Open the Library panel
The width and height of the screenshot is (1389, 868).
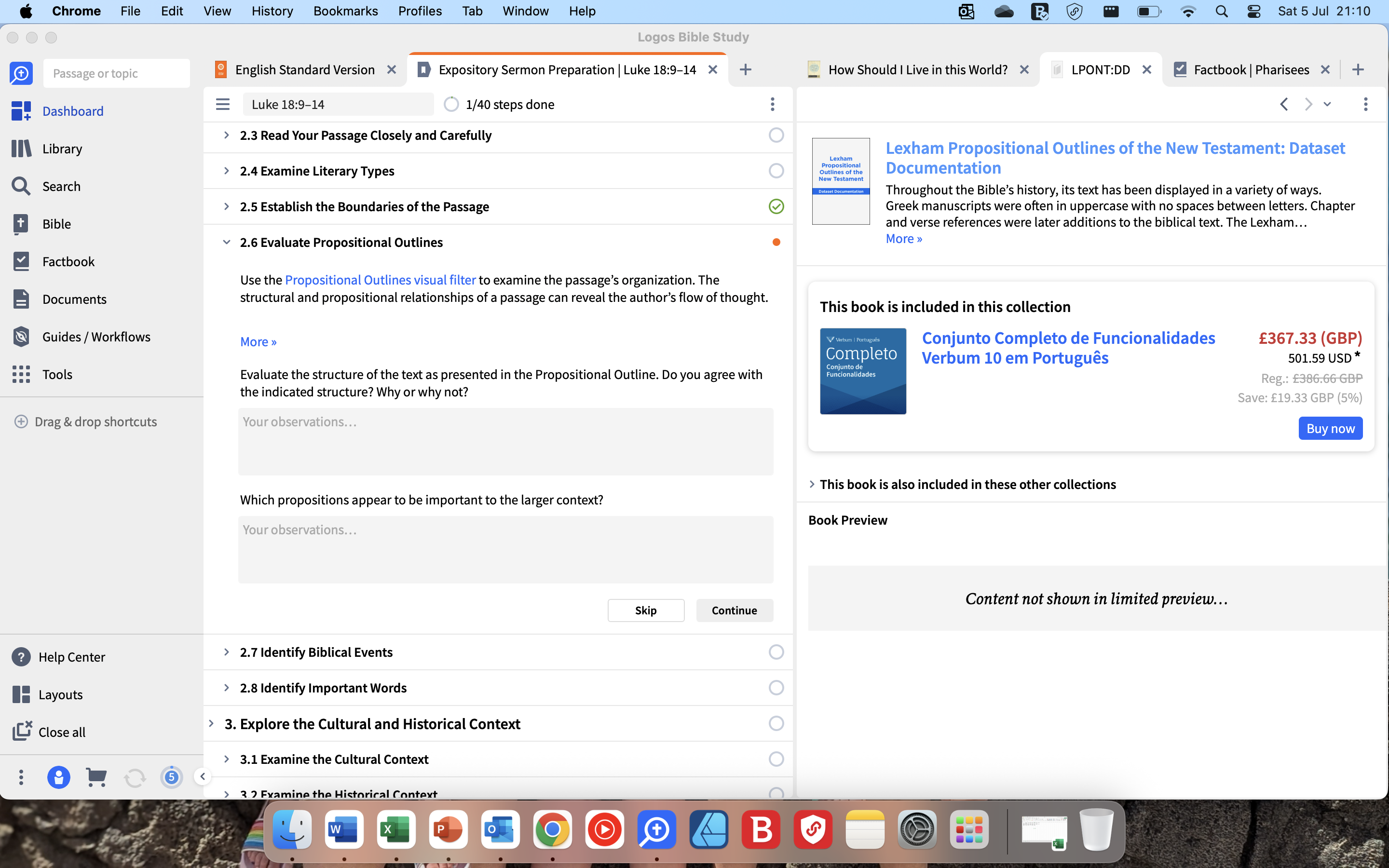pyautogui.click(x=47, y=149)
